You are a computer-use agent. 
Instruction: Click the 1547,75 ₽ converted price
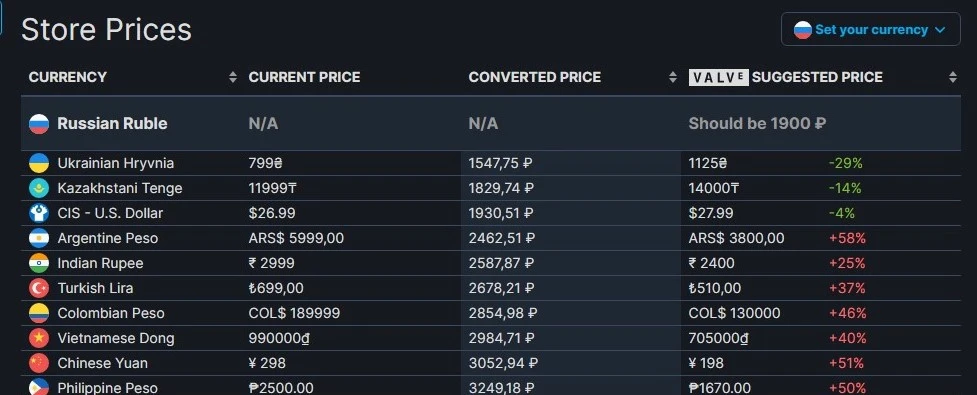pyautogui.click(x=500, y=163)
